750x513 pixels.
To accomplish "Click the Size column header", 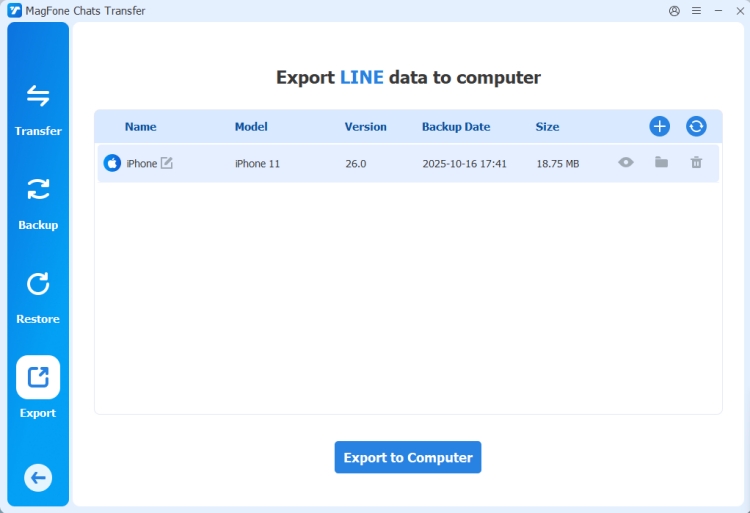I will pyautogui.click(x=547, y=127).
